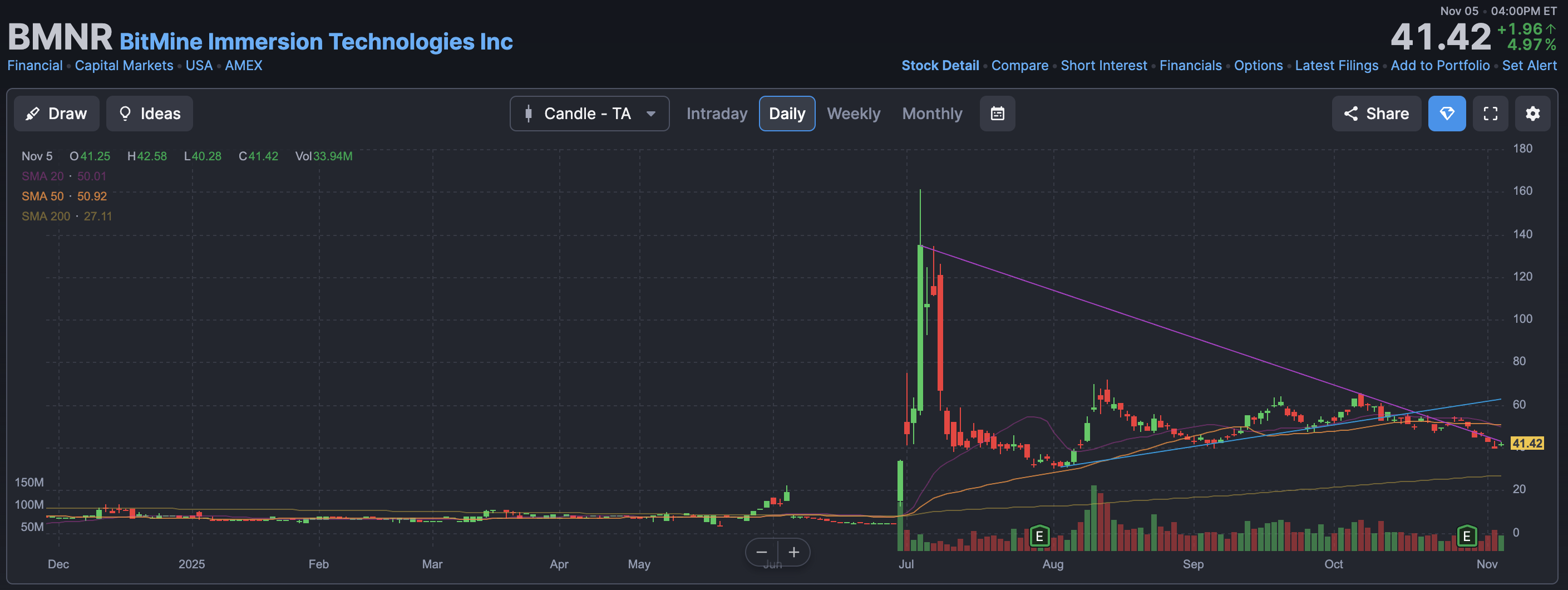This screenshot has height=590, width=1568.
Task: Select the SMA 200 indicator label
Action: 46,216
